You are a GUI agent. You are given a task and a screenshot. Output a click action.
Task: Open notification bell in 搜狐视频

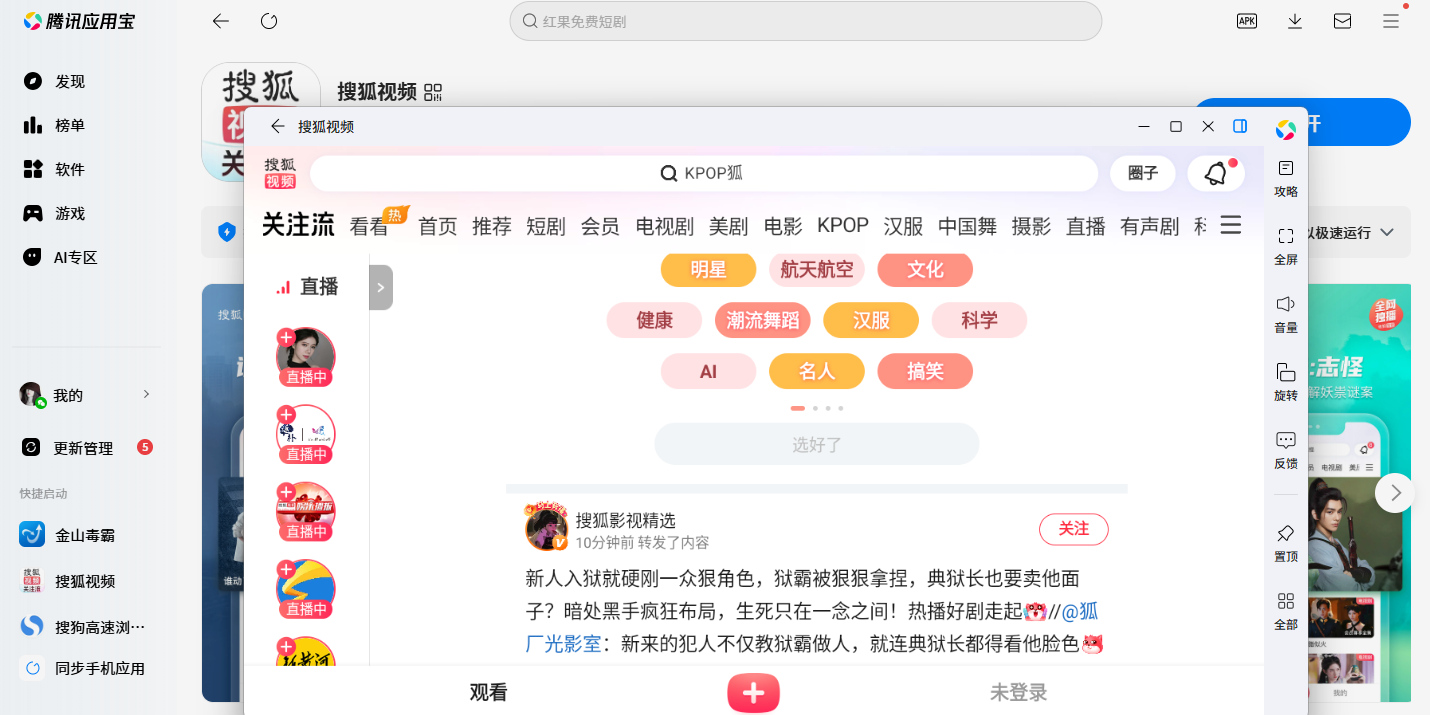click(1216, 173)
